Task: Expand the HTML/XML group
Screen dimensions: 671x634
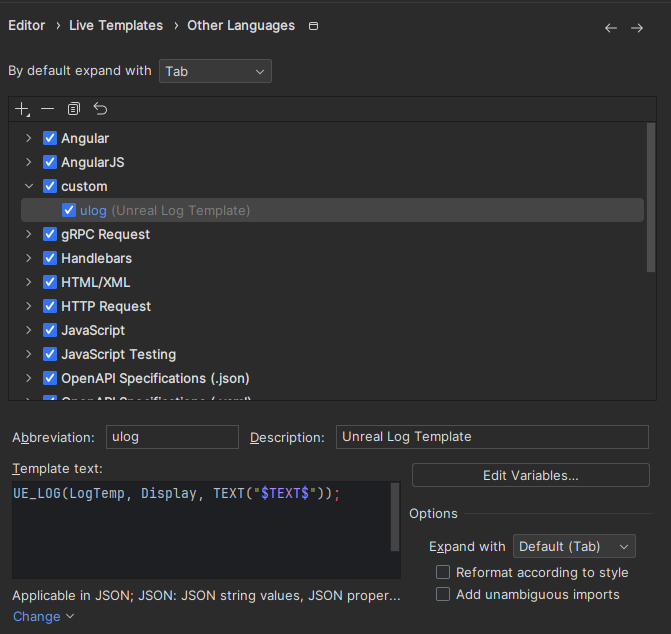Action: click(x=29, y=282)
